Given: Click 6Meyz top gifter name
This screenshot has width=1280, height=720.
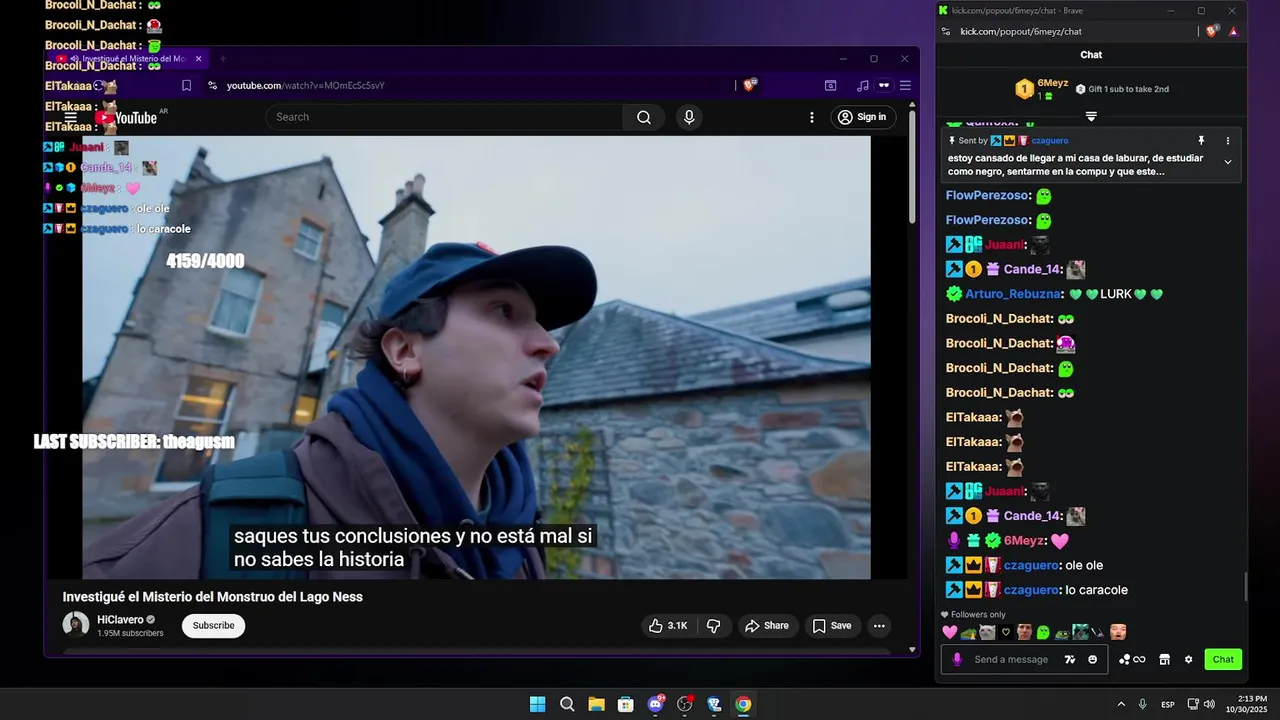Looking at the screenshot, I should (1052, 83).
